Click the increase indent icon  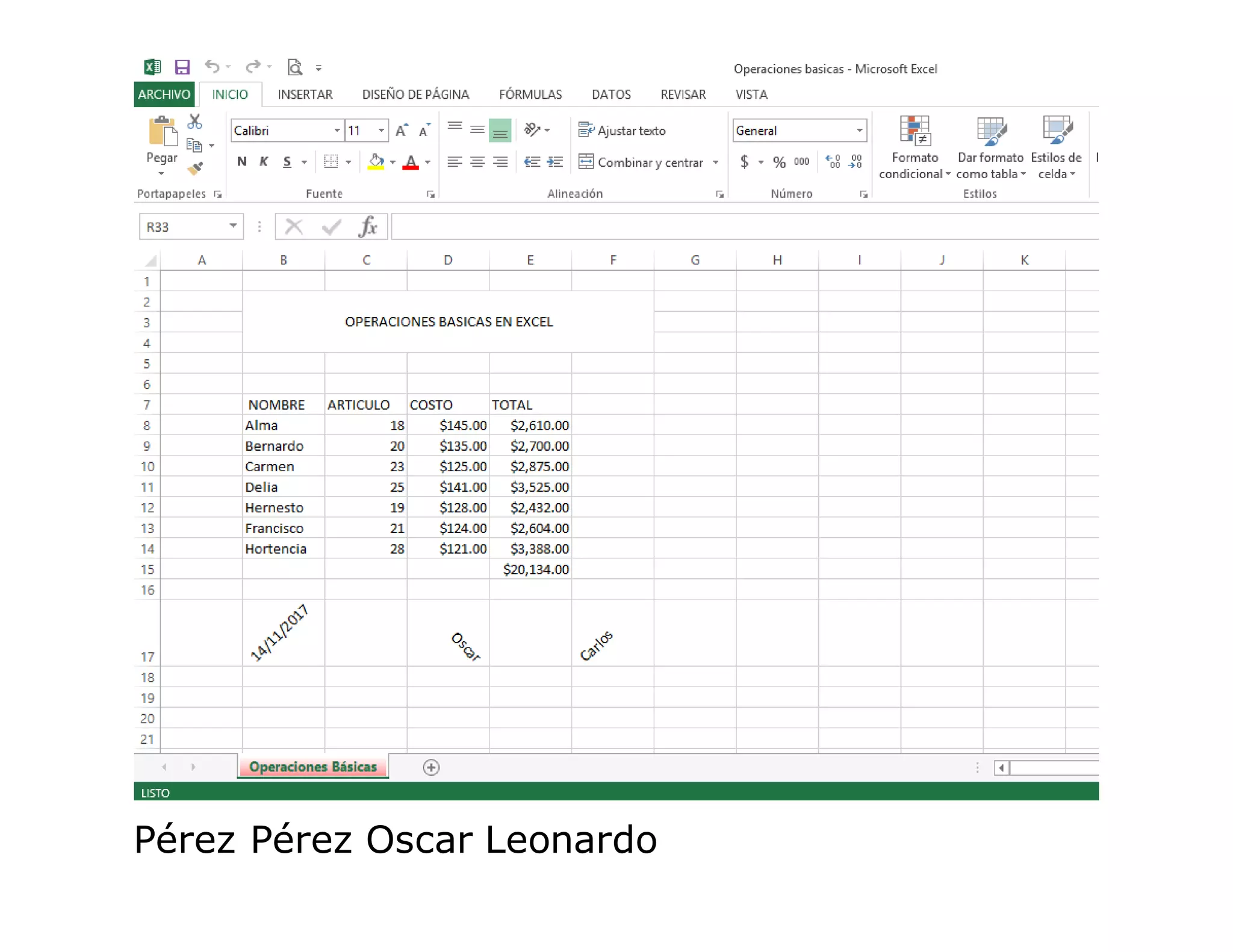coord(555,162)
